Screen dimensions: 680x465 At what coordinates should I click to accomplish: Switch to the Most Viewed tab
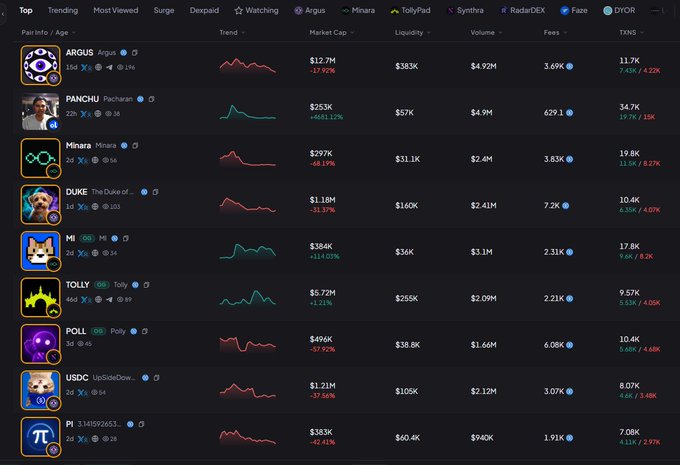[116, 10]
